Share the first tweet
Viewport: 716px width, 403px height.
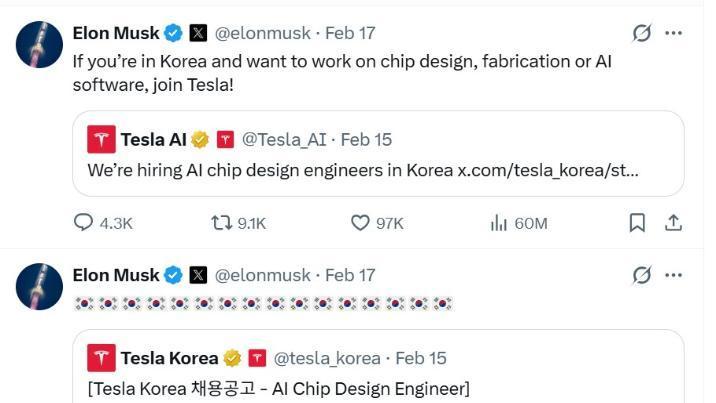click(674, 223)
